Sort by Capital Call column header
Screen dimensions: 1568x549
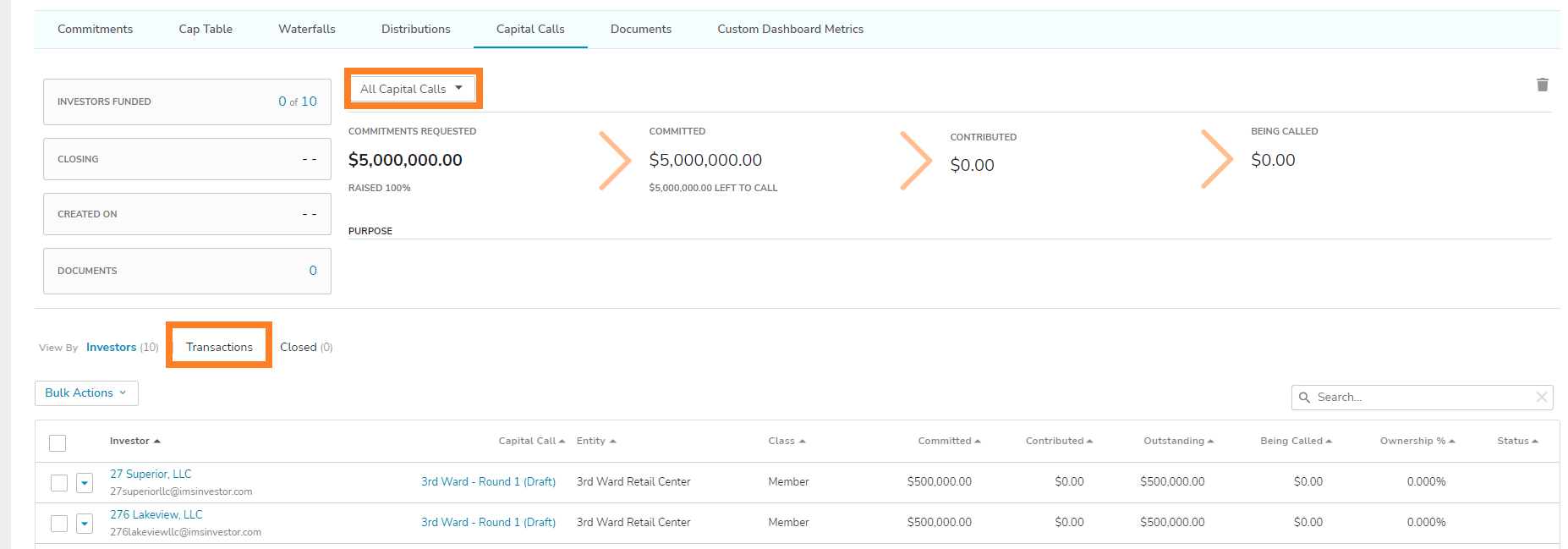point(531,441)
